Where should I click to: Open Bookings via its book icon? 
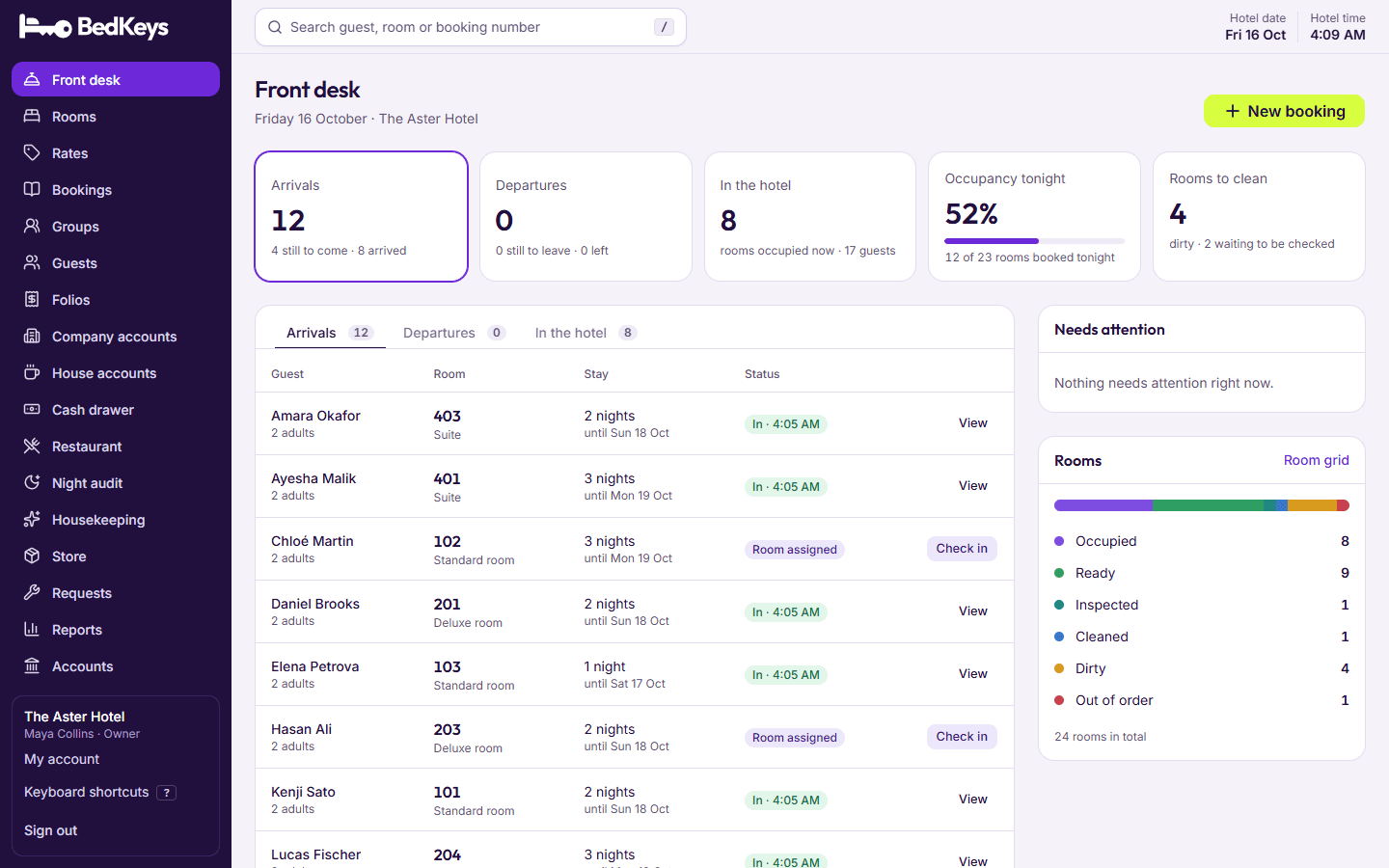pos(32,189)
